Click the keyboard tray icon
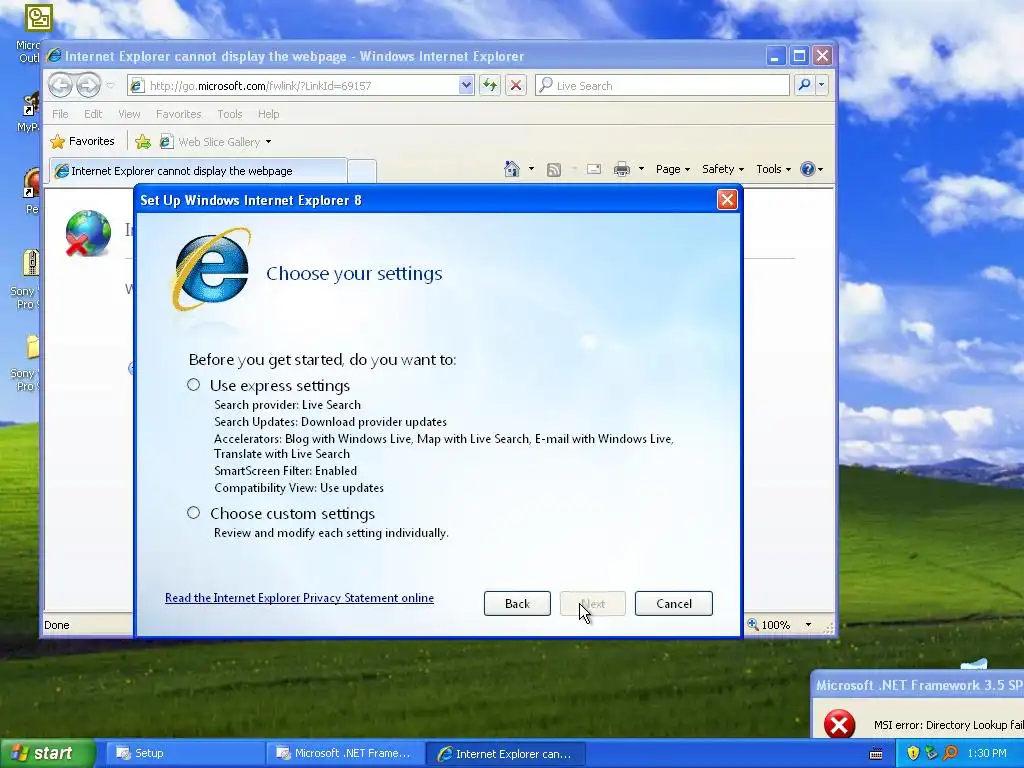The image size is (1024, 768). pyautogui.click(x=876, y=754)
